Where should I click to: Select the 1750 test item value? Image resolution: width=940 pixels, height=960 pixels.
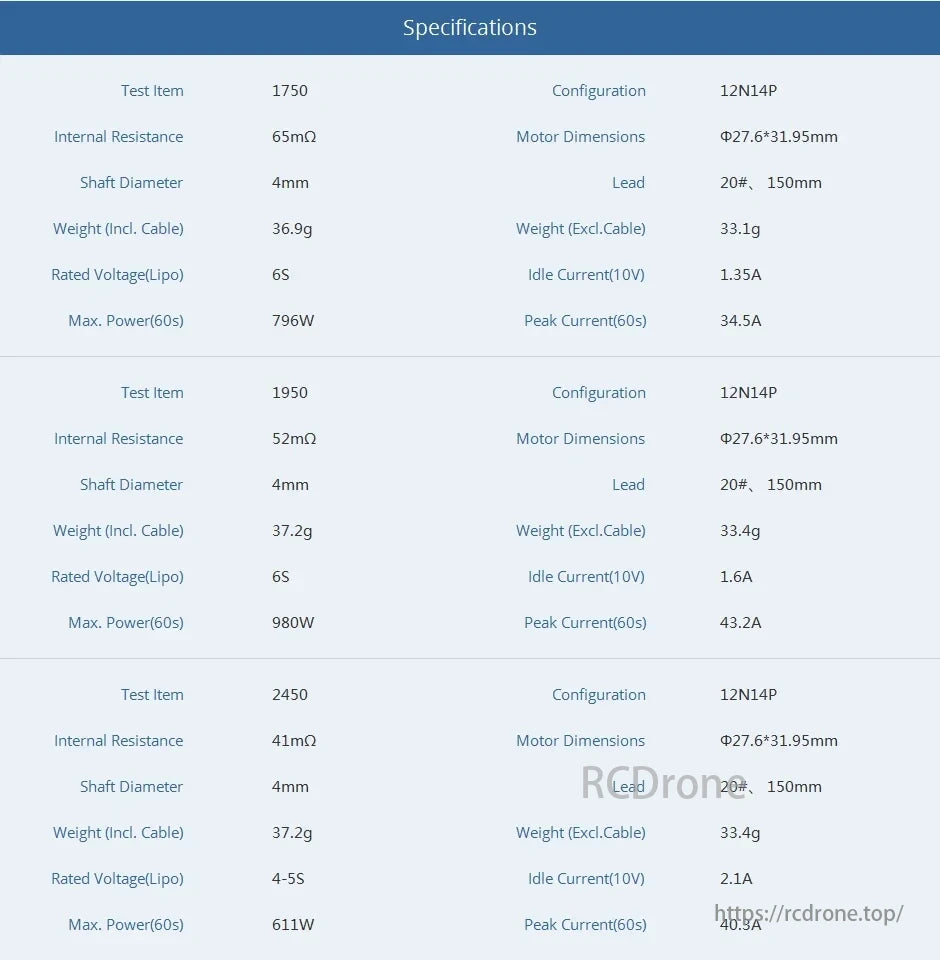[x=290, y=91]
